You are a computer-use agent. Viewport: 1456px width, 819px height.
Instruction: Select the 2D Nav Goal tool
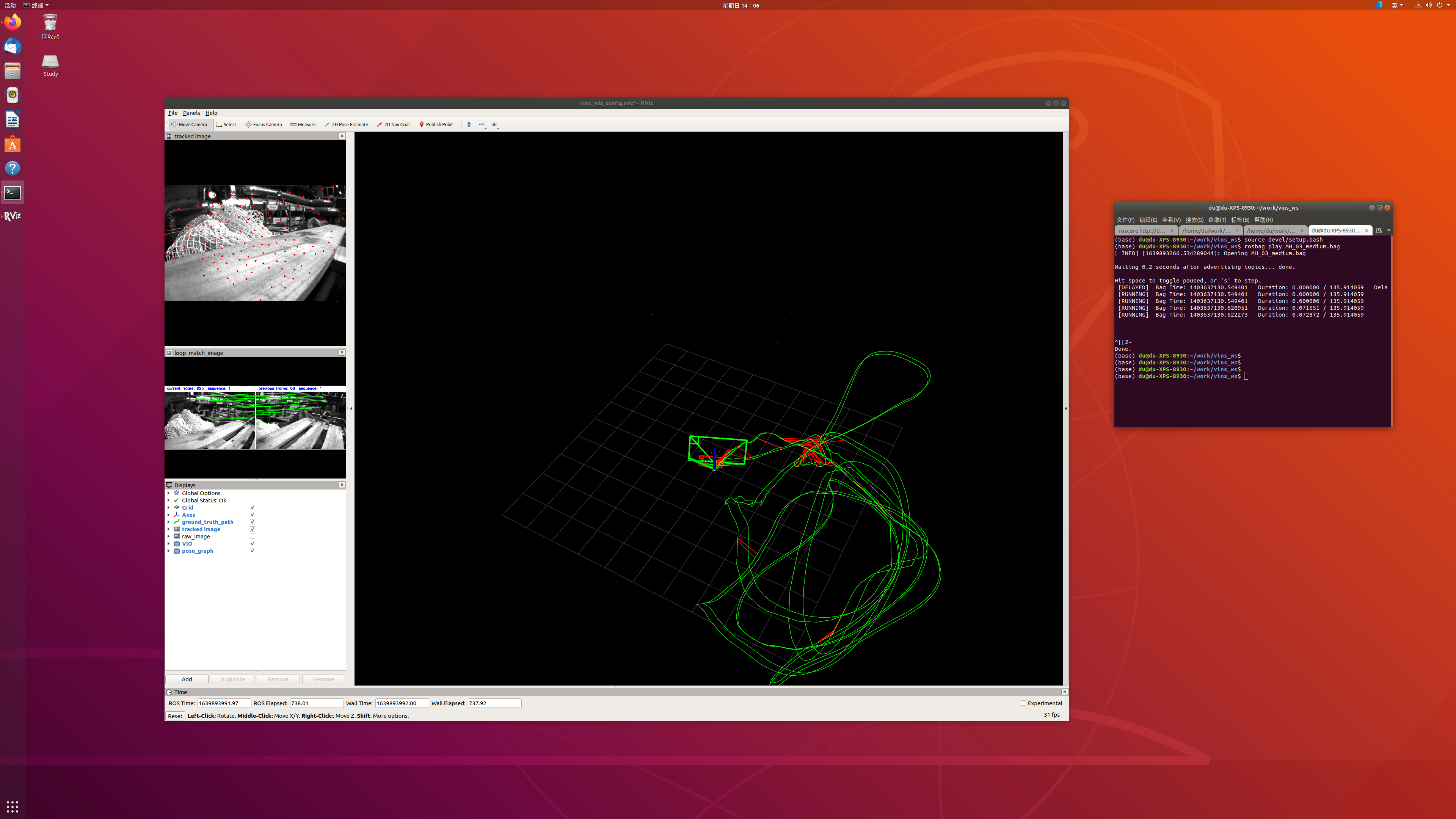click(394, 124)
